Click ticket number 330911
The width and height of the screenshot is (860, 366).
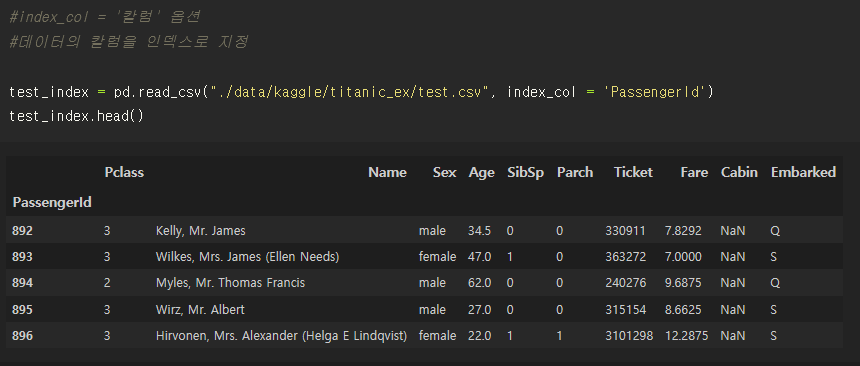[x=625, y=231]
